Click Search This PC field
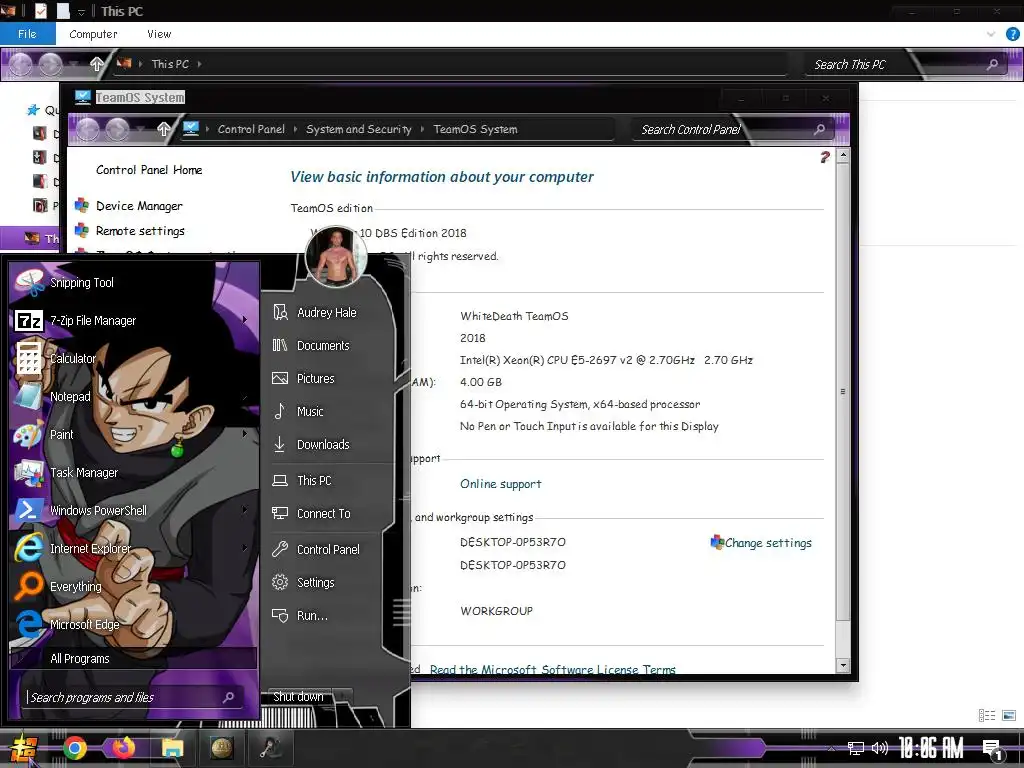 904,64
